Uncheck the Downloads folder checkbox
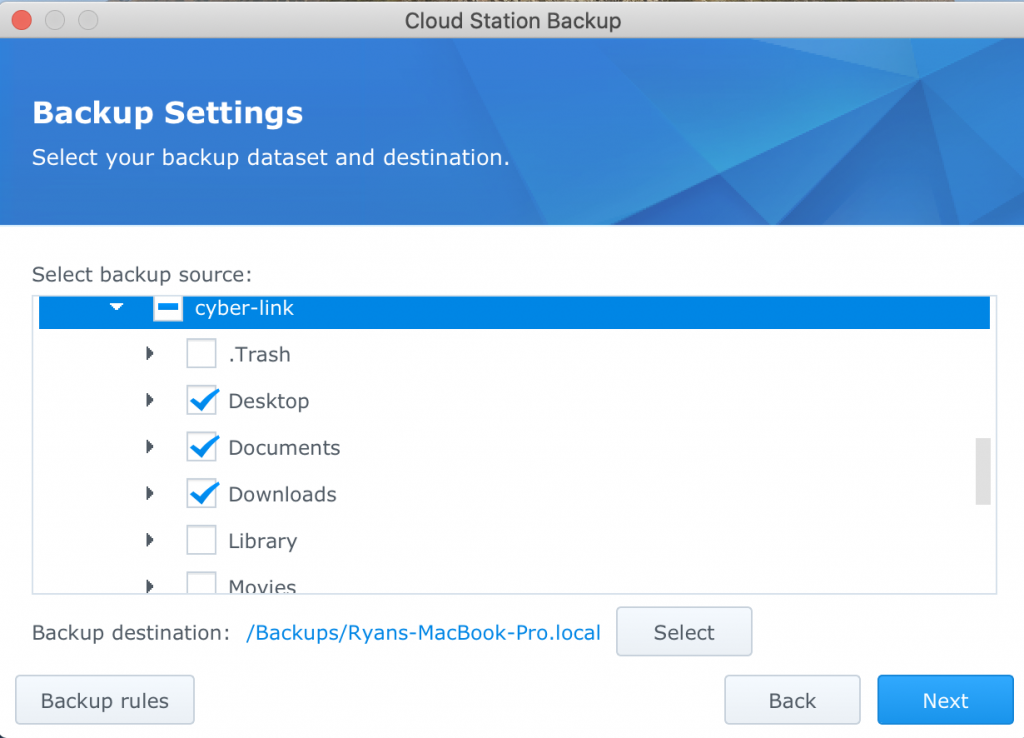This screenshot has height=738, width=1024. tap(201, 494)
